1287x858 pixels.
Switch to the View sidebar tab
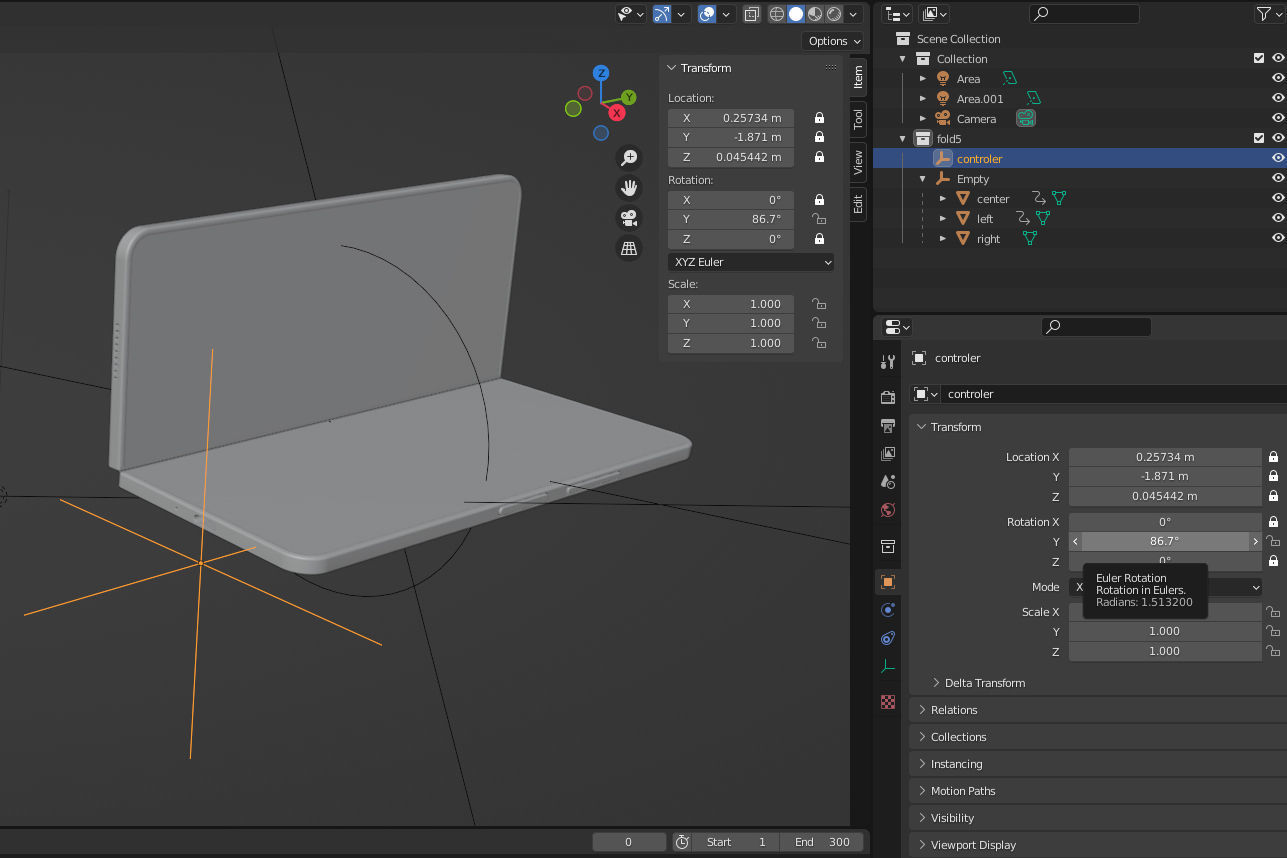tap(858, 163)
